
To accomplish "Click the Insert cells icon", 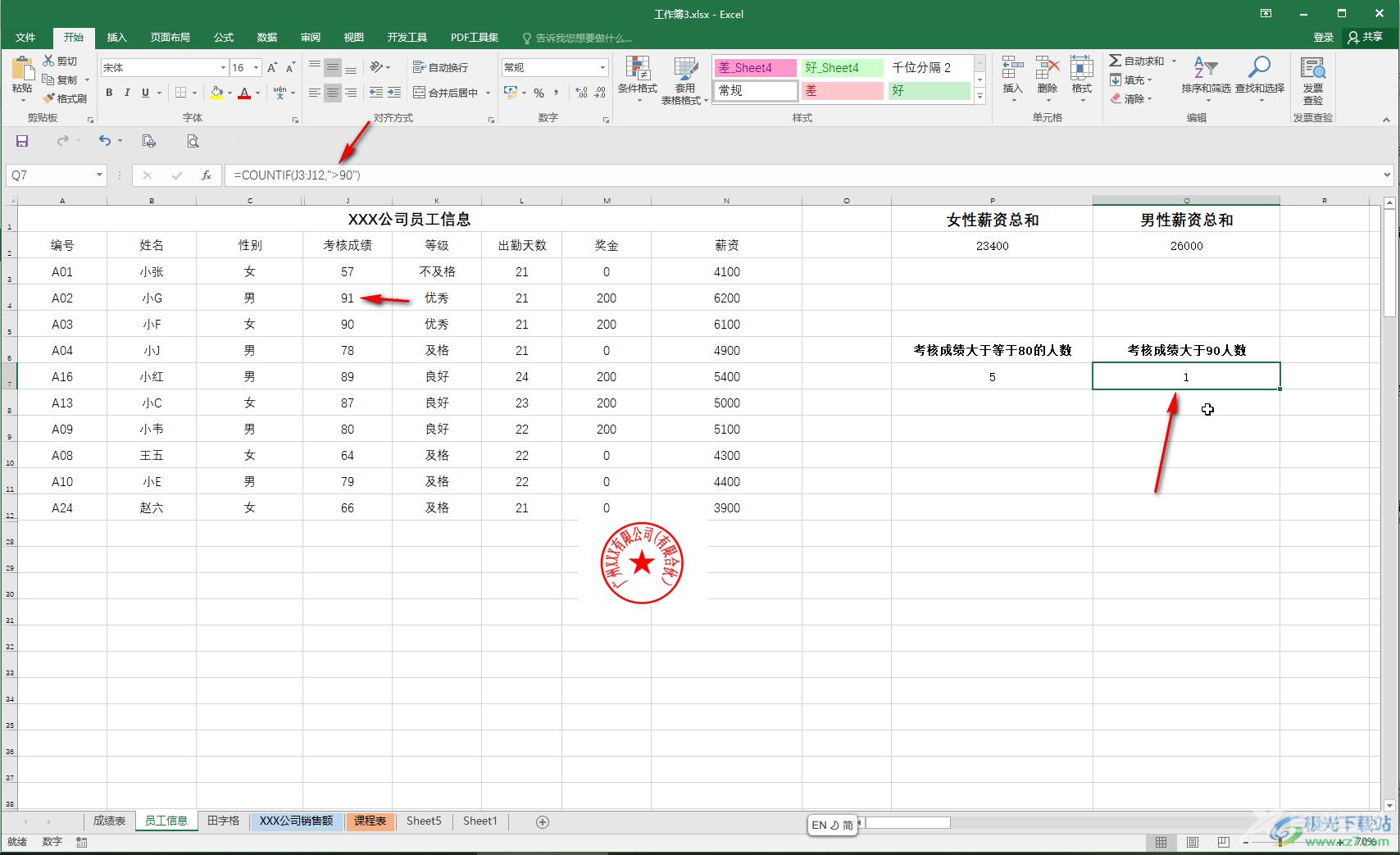I will pyautogui.click(x=1013, y=68).
